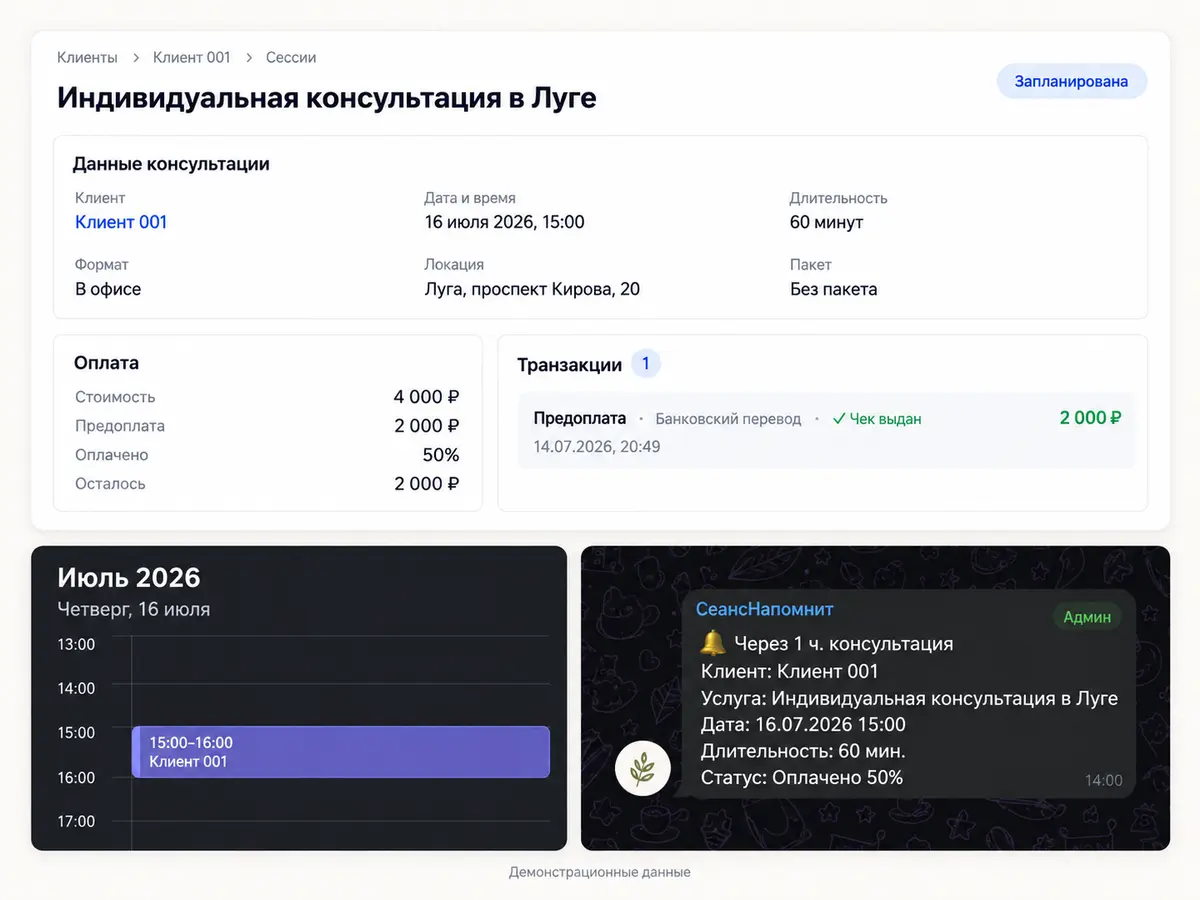Click the Оплачено value 50%
This screenshot has height=900, width=1200.
440,455
